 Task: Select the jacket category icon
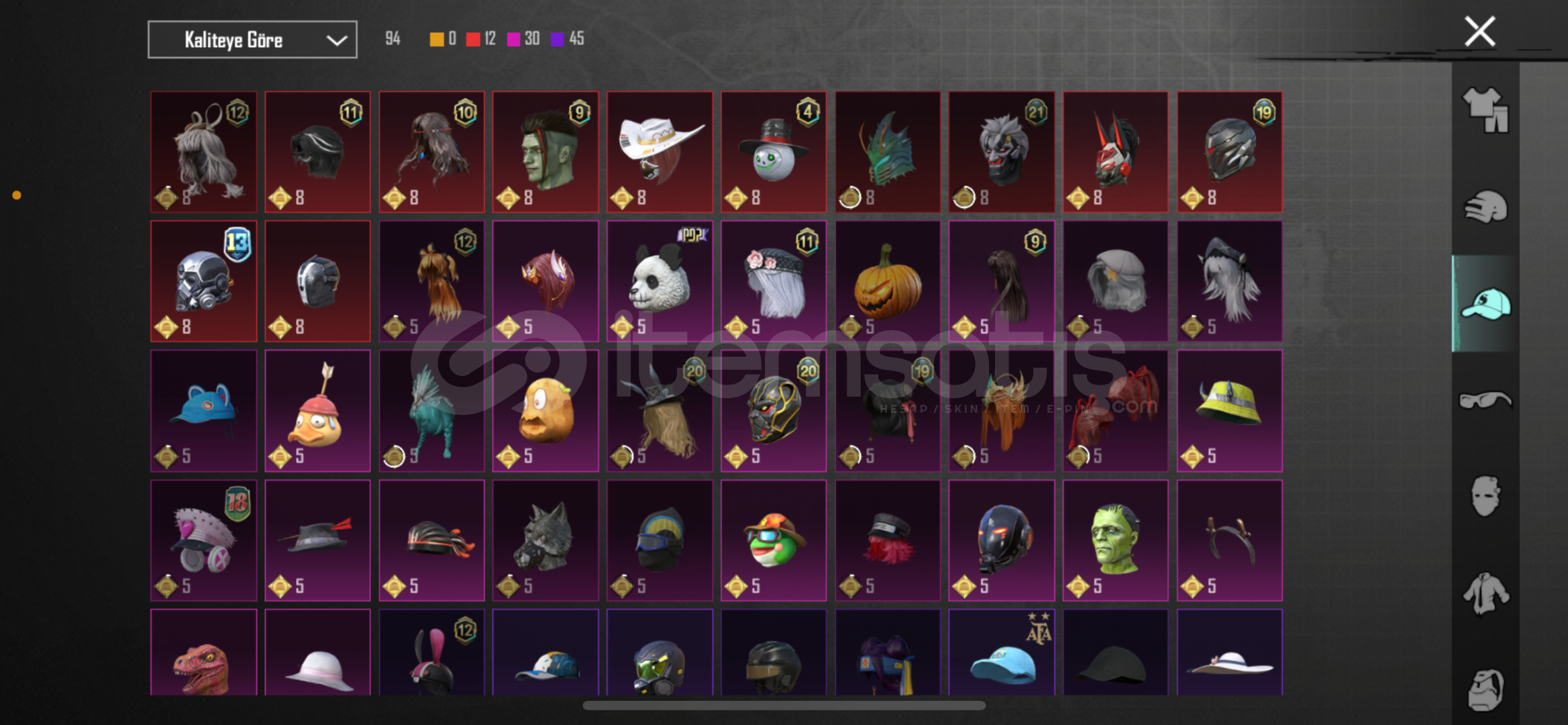[x=1485, y=593]
